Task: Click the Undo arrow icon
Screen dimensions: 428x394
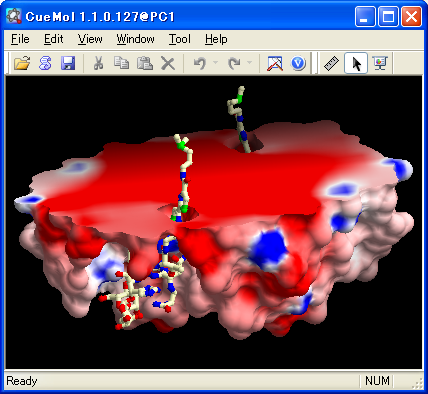Action: (200, 63)
